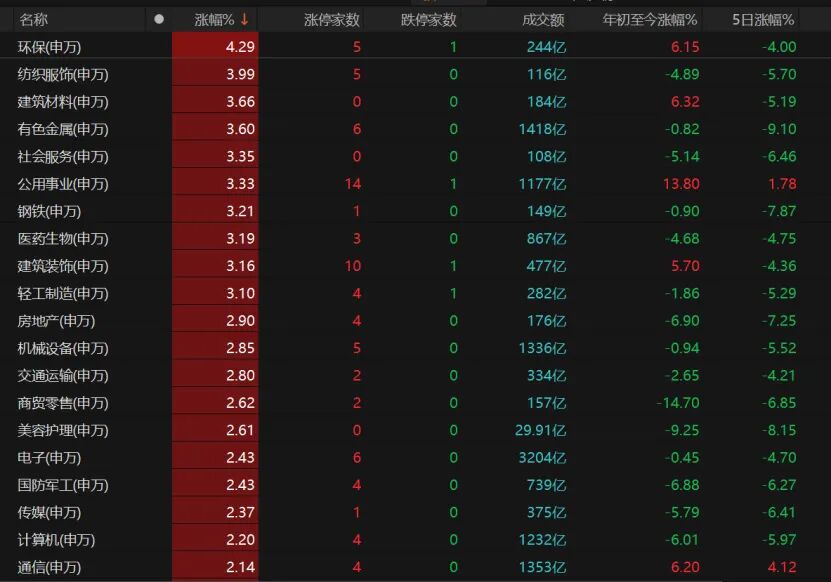Click year-to-date value 6.15
Viewport: 831px width, 582px height.
685,47
